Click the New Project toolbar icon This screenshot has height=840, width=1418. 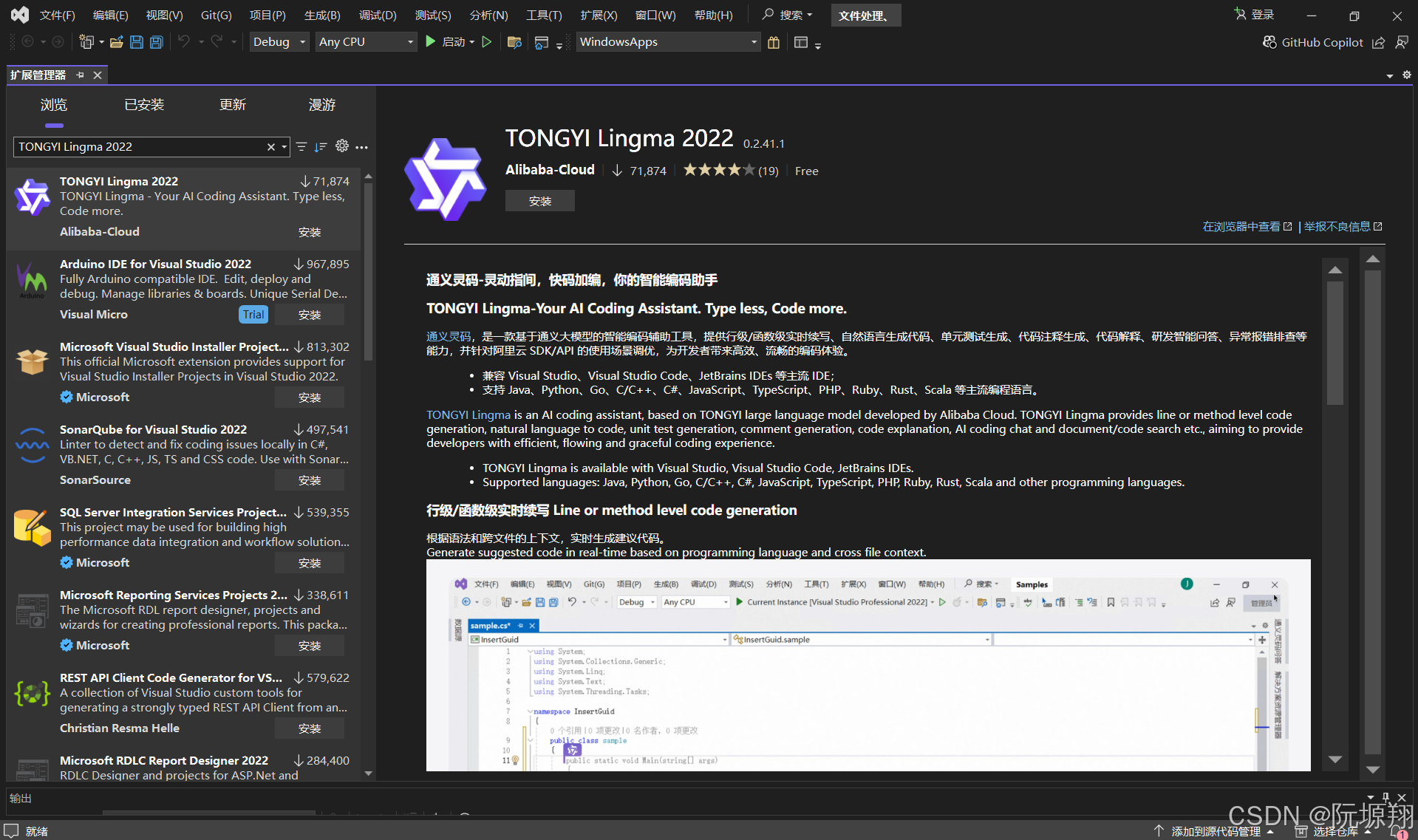point(86,42)
